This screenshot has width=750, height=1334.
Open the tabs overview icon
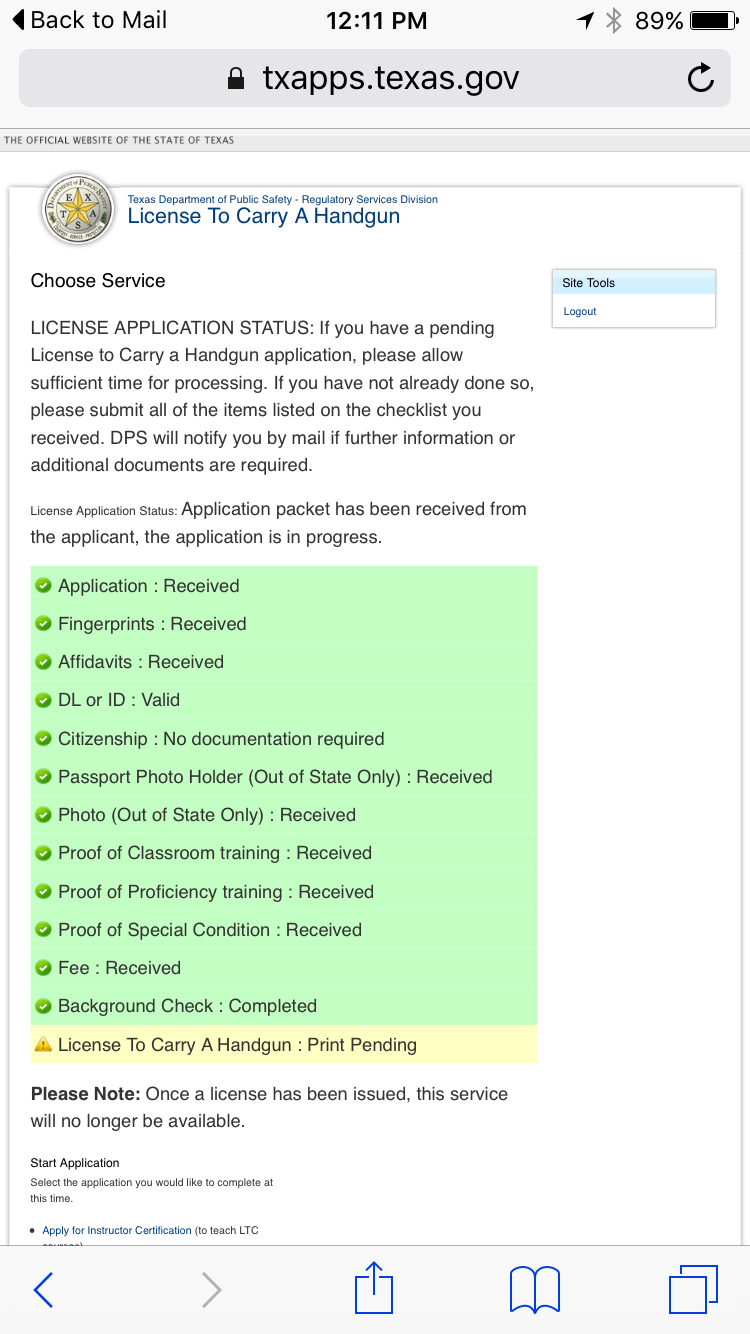click(x=693, y=1288)
